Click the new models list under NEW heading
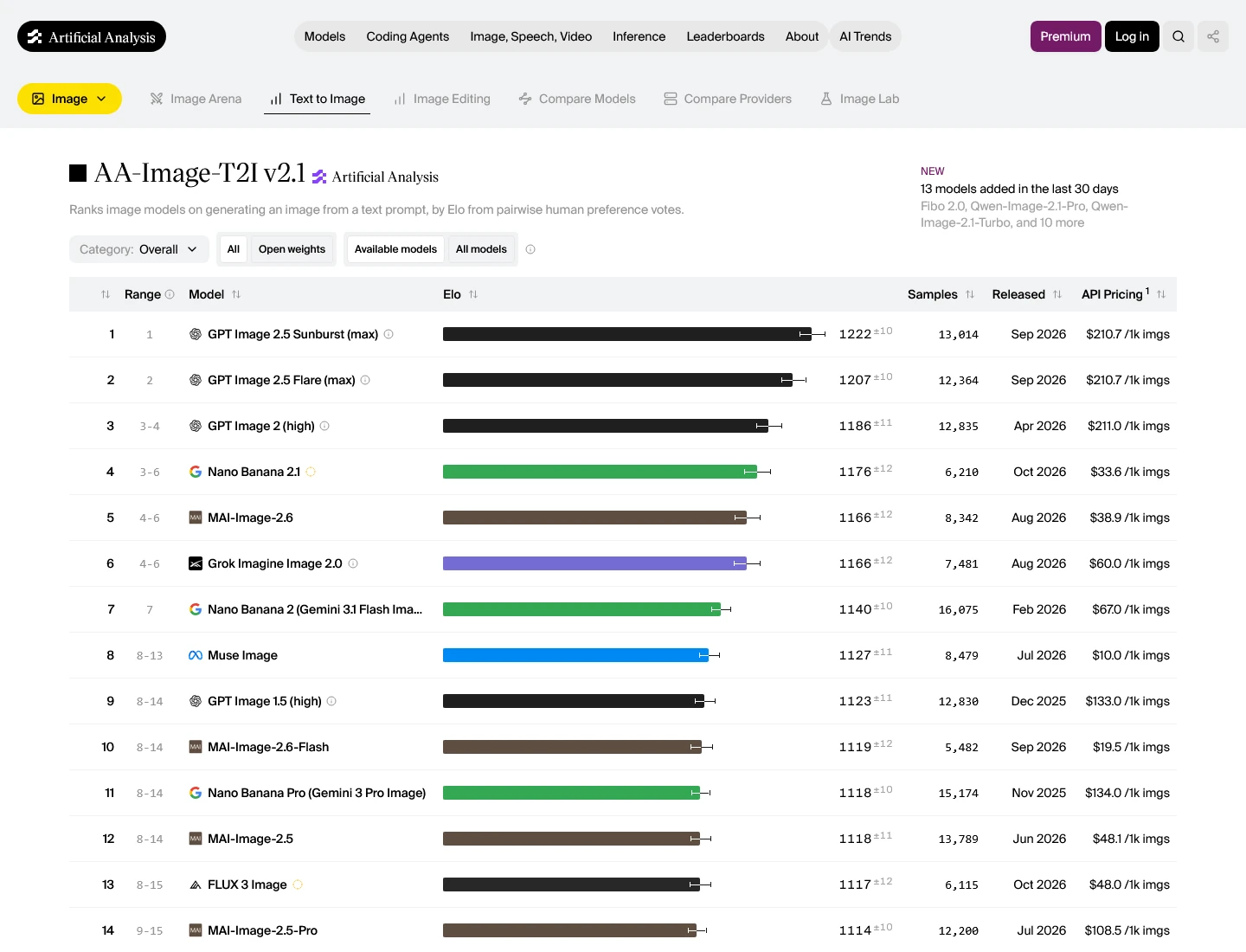1246x952 pixels. point(1024,215)
